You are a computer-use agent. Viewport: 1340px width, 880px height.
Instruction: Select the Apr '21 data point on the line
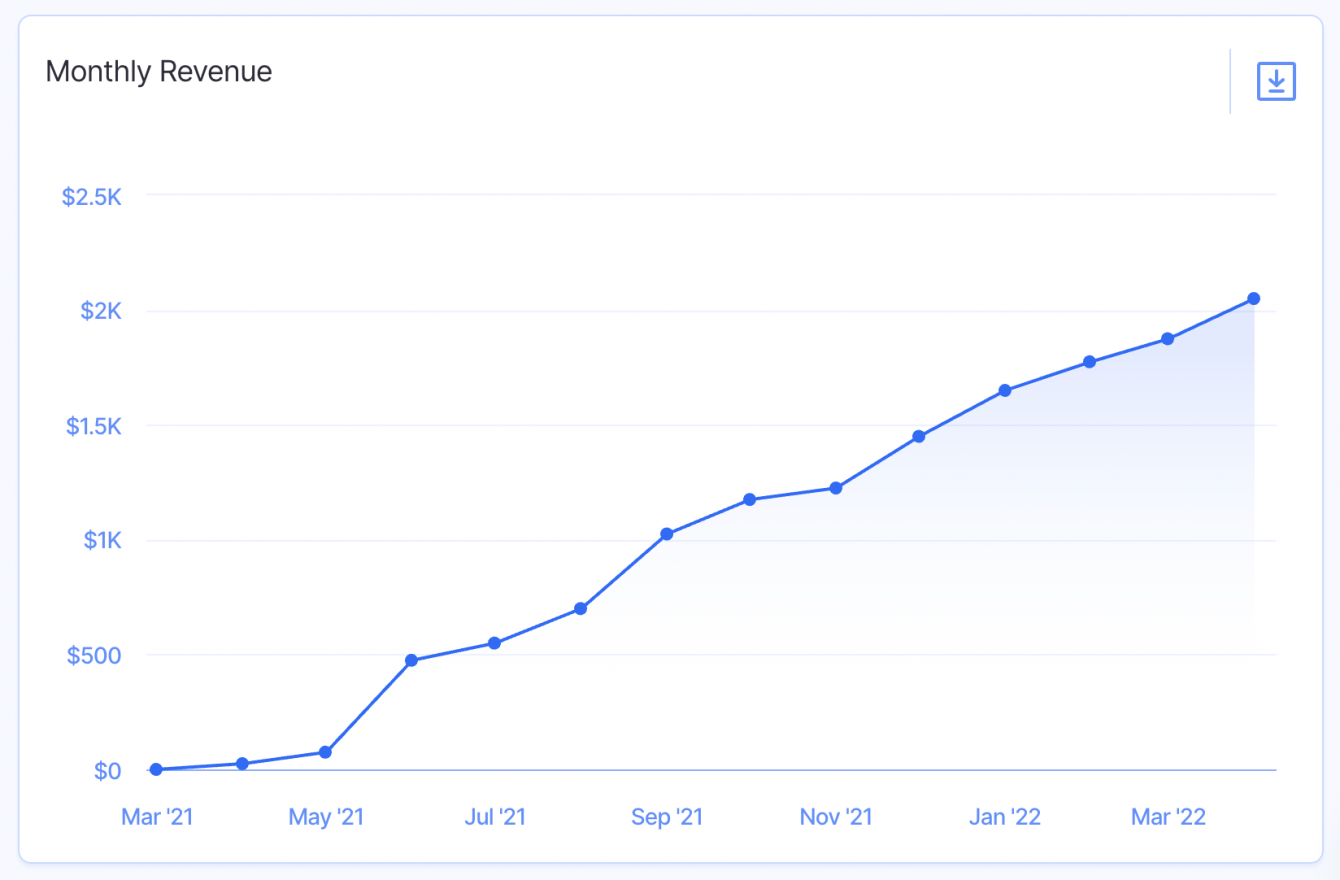point(242,763)
